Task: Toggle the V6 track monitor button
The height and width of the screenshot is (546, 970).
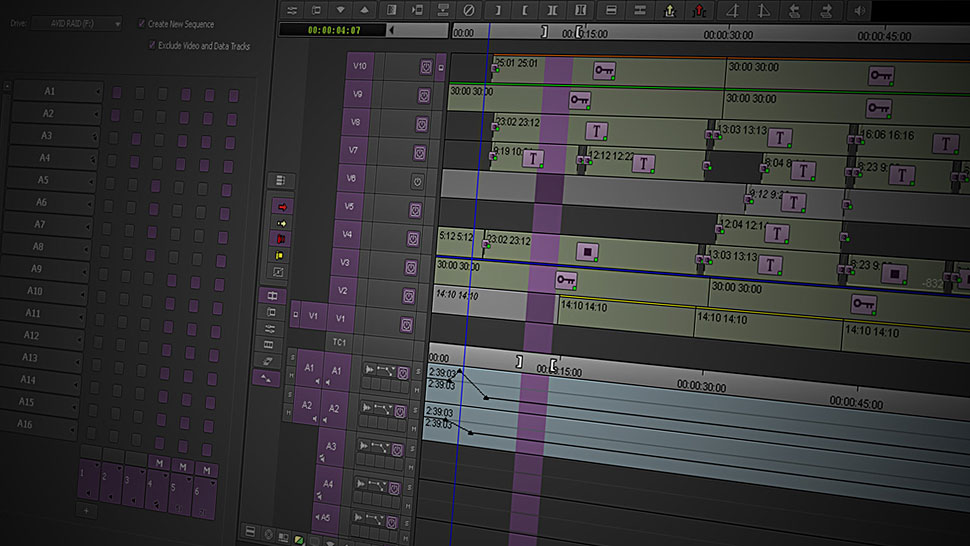Action: tap(417, 181)
